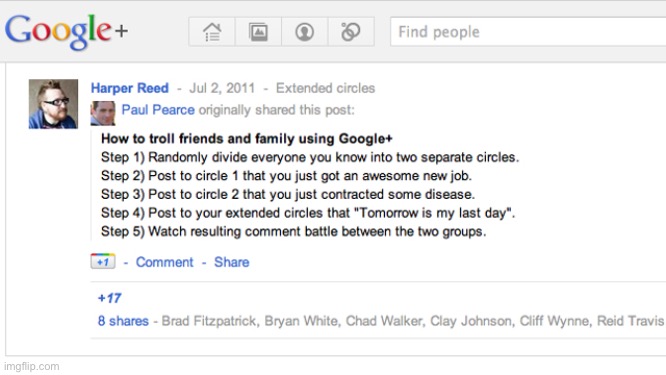Open the Harper Reed name link
666x375 pixels.
tap(130, 88)
